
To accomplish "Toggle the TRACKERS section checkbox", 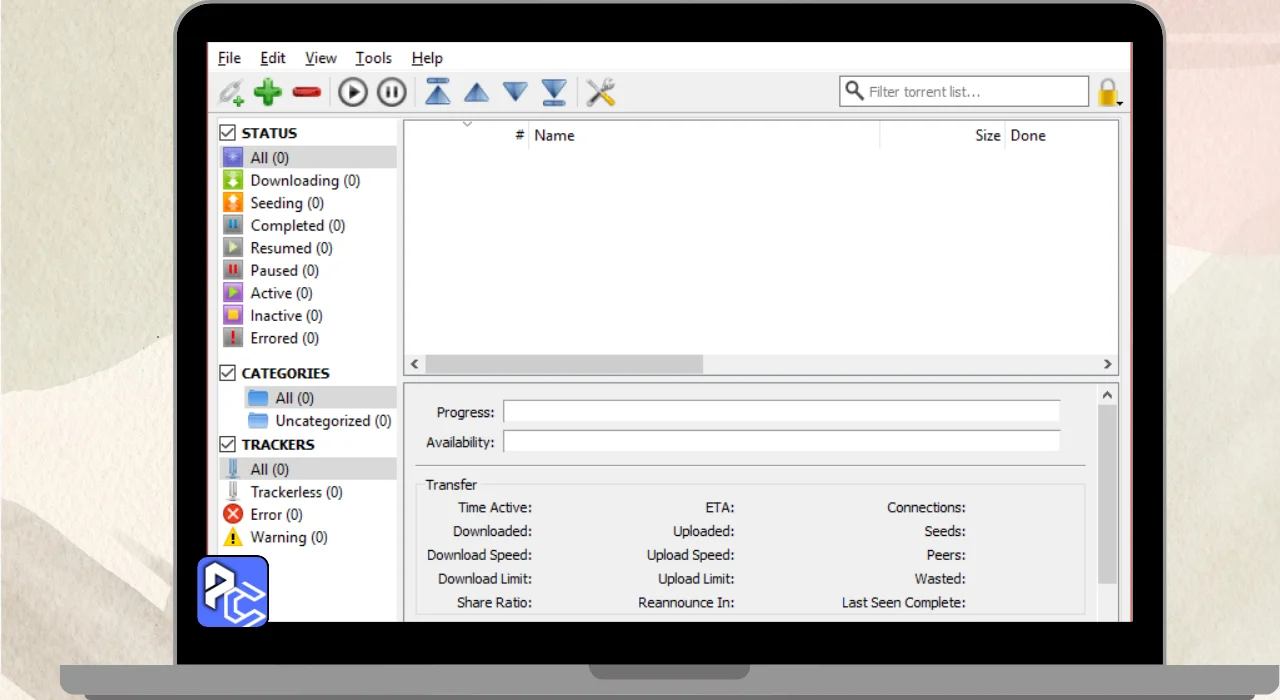I will [x=228, y=444].
